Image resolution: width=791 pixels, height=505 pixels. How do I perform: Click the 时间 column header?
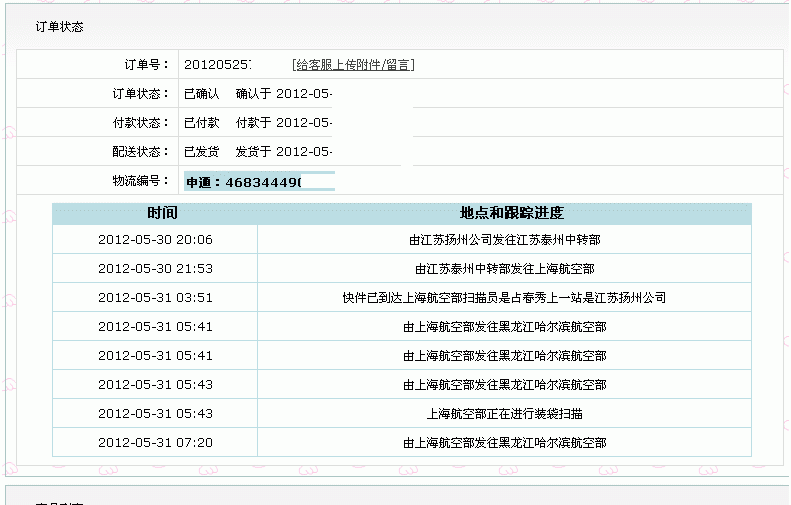click(x=155, y=213)
